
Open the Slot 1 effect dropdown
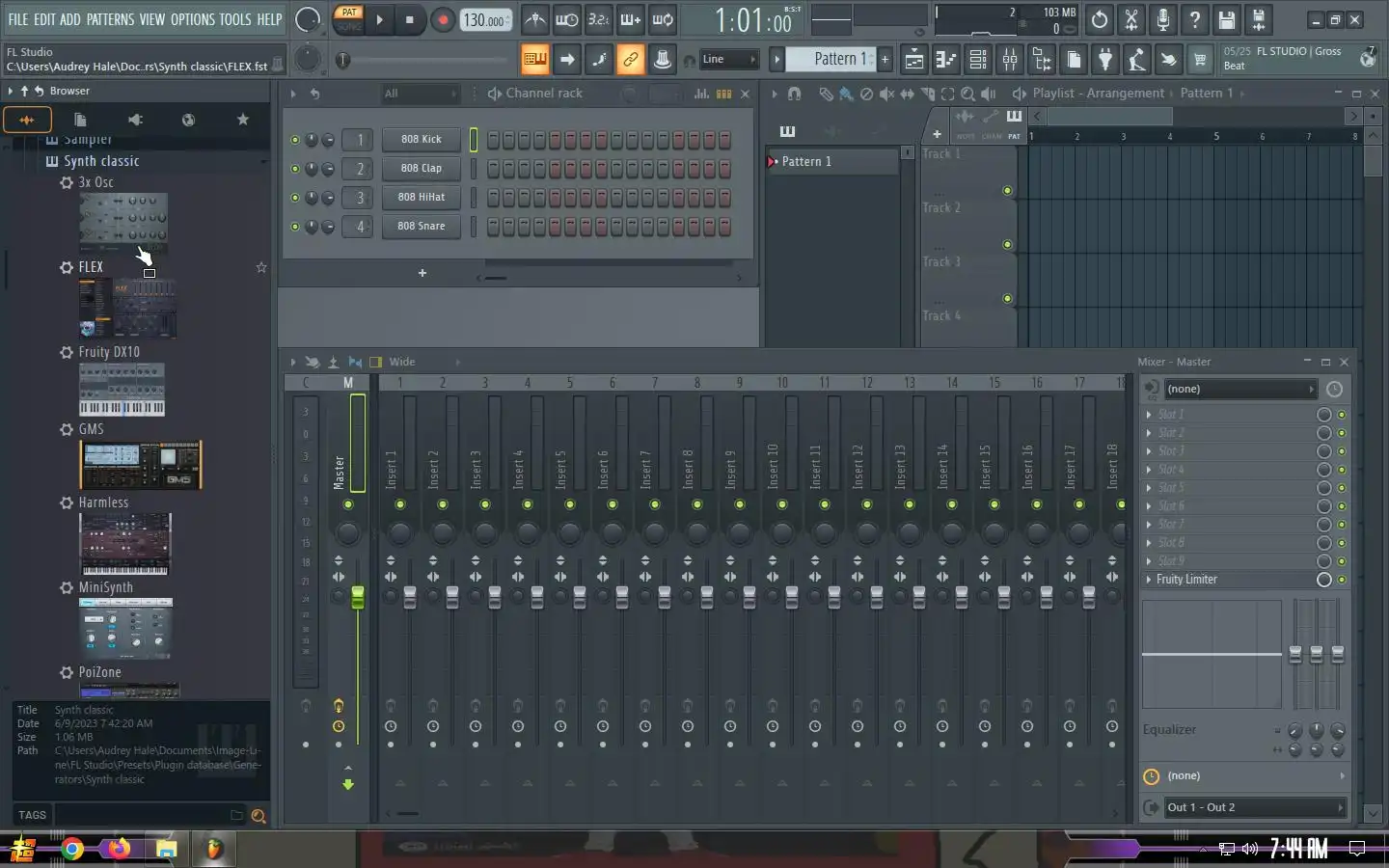pyautogui.click(x=1148, y=415)
